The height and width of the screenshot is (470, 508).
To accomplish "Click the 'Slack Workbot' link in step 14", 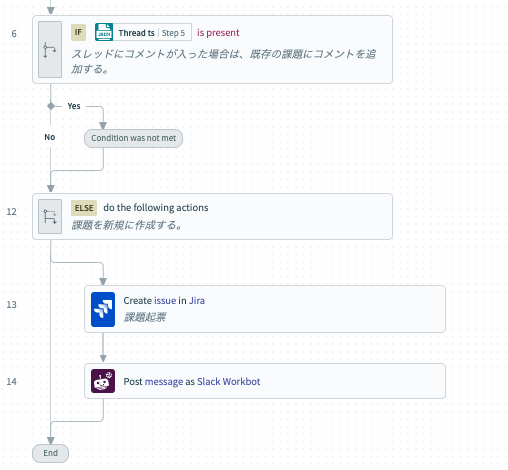I will (228, 381).
